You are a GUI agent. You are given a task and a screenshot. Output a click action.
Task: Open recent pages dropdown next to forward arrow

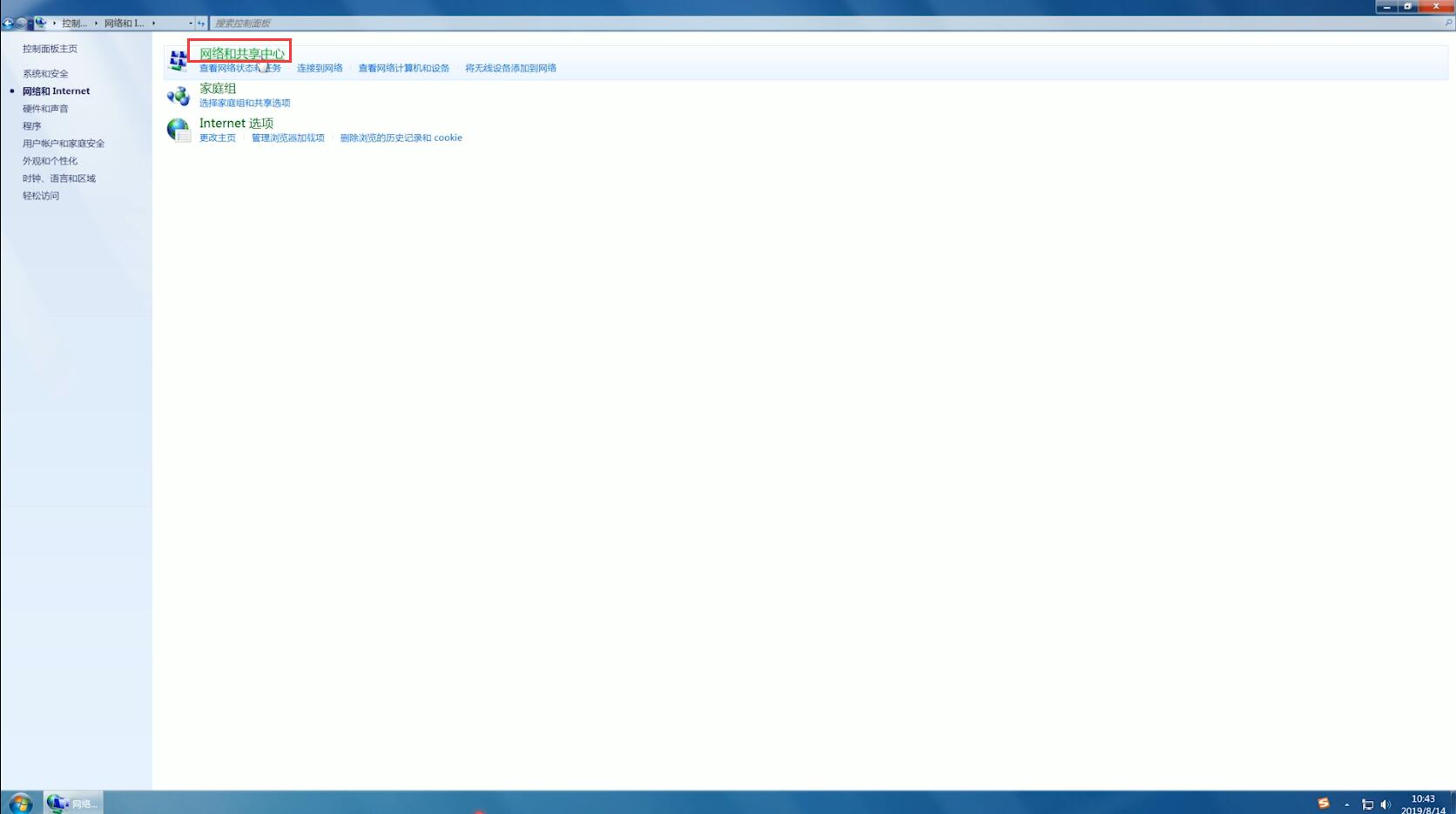30,24
